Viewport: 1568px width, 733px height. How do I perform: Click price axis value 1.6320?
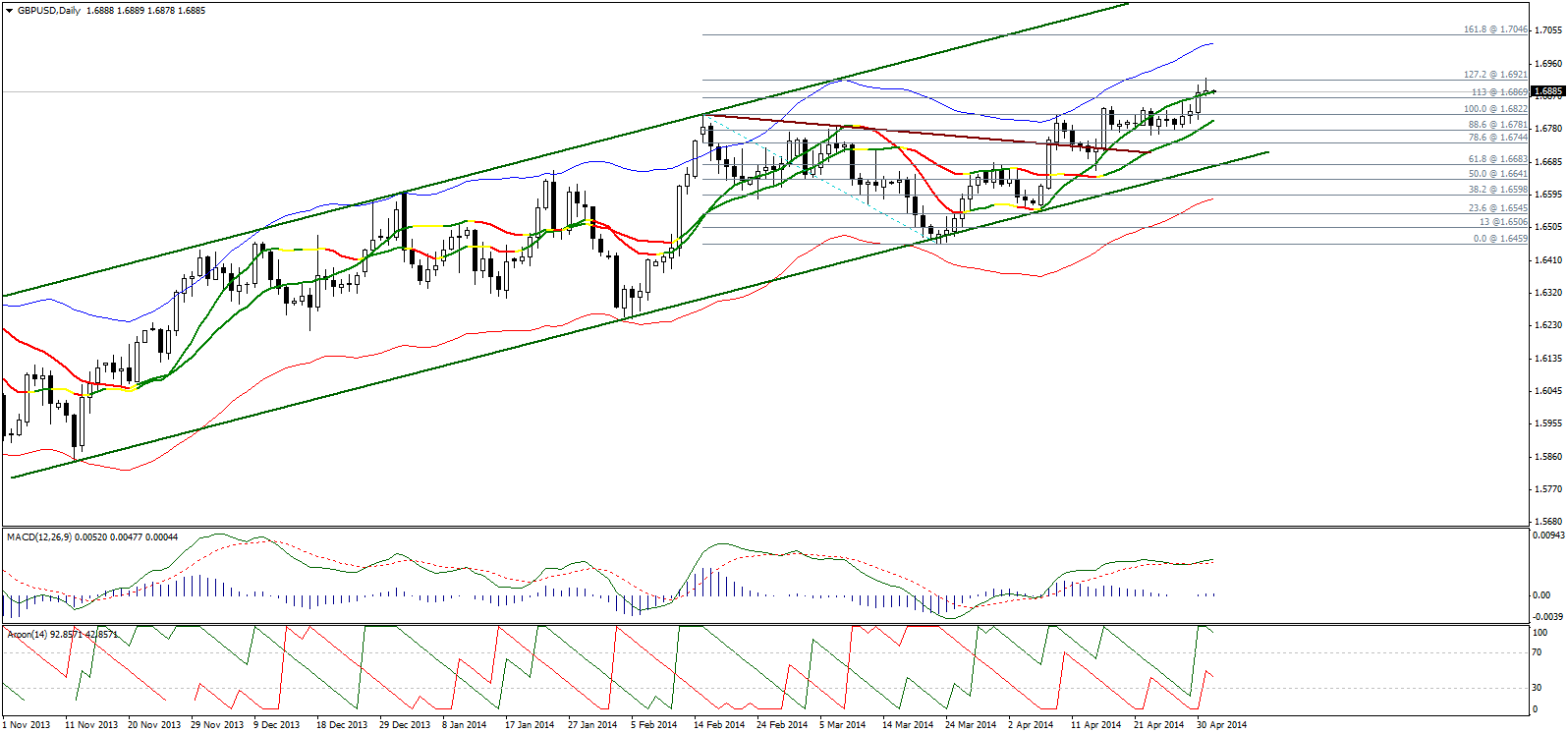(1549, 293)
